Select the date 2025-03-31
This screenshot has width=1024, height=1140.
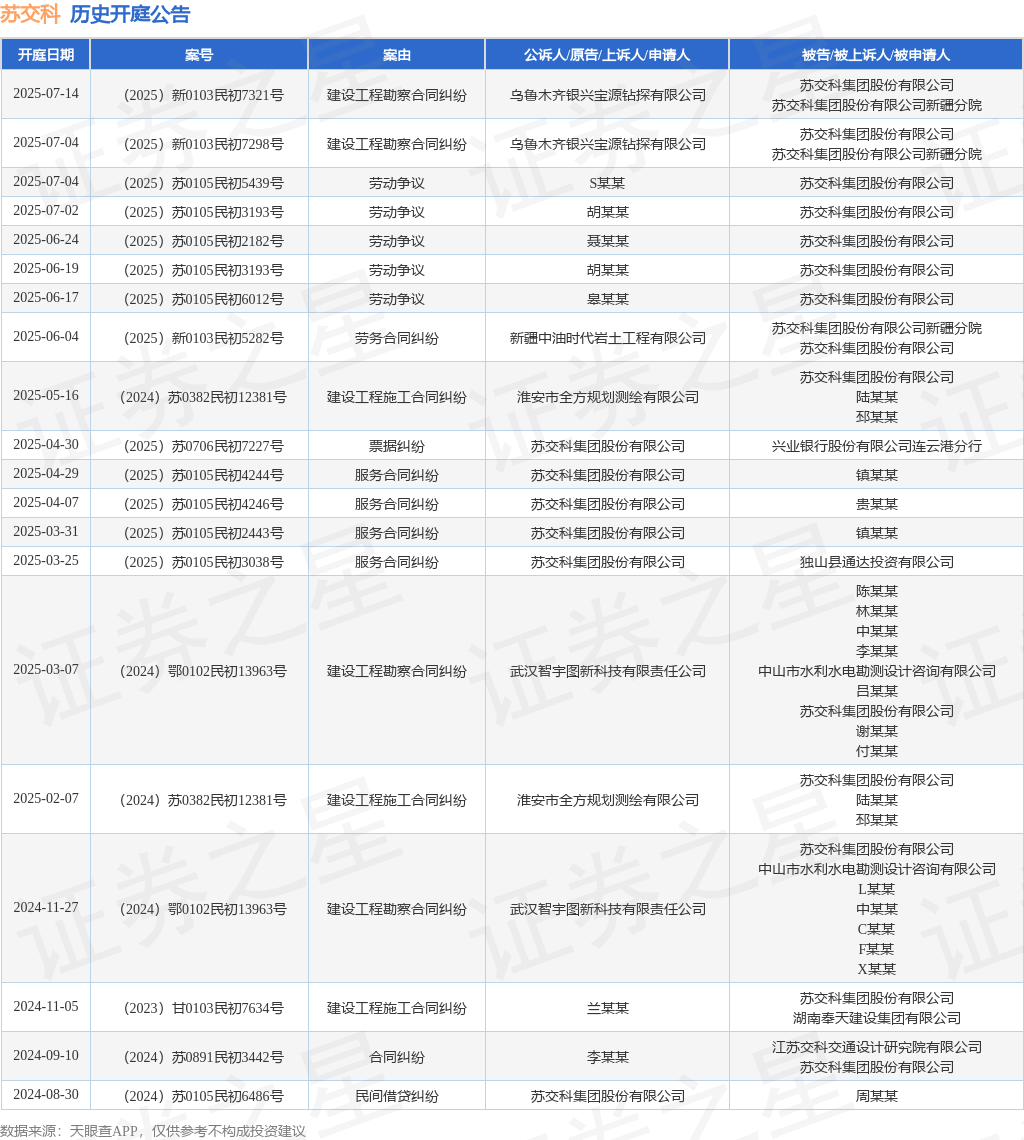point(46,531)
